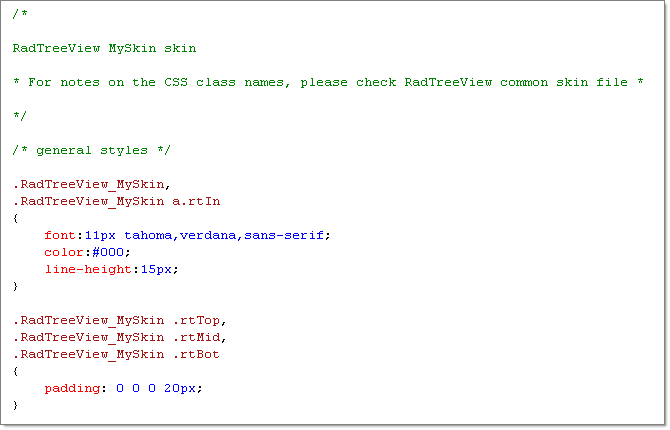Click the '.RadTreeView_MySkin .rtBot' selector
670x430 pixels.
[x=116, y=355]
